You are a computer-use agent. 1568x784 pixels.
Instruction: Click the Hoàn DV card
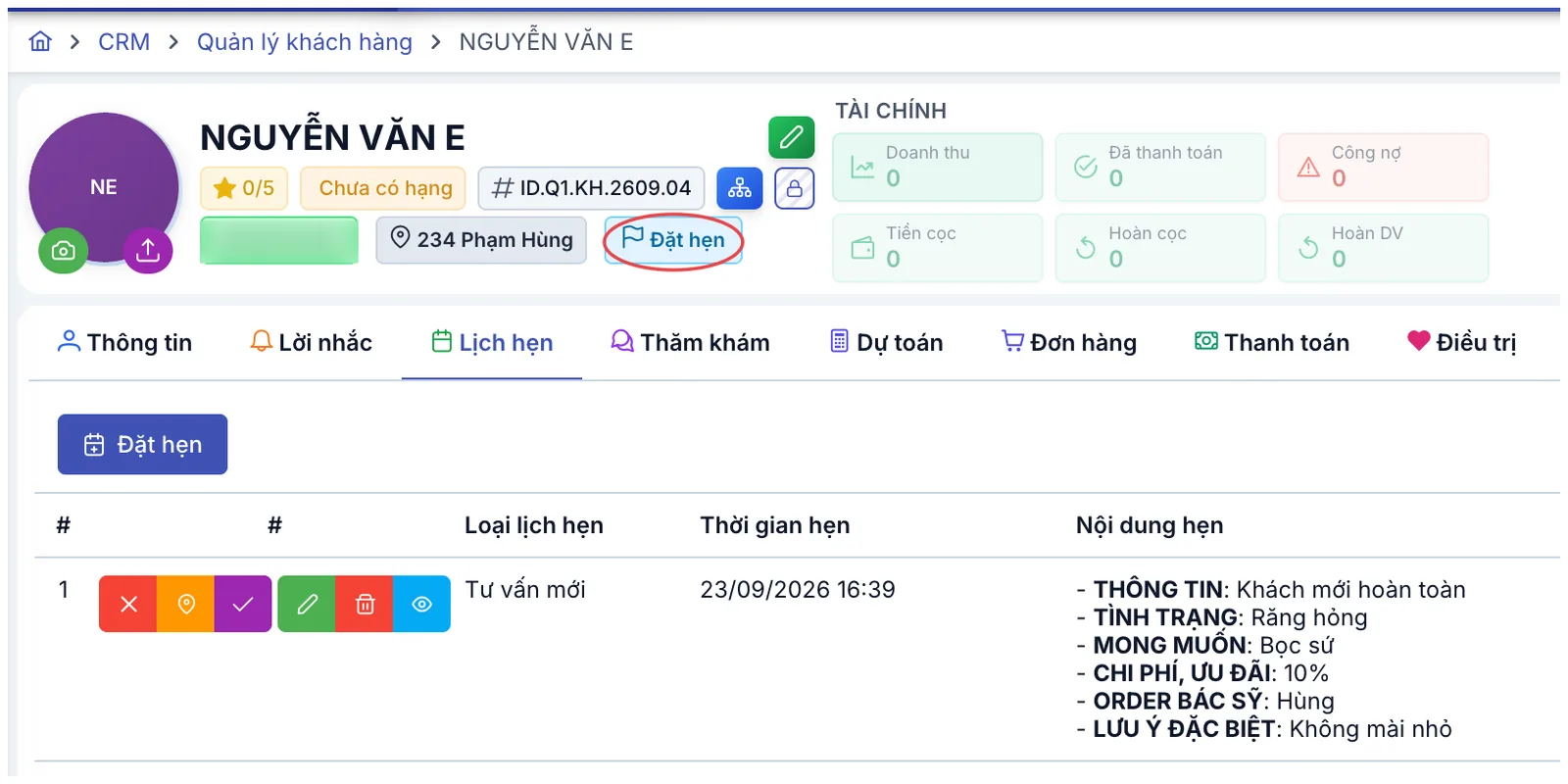1384,248
